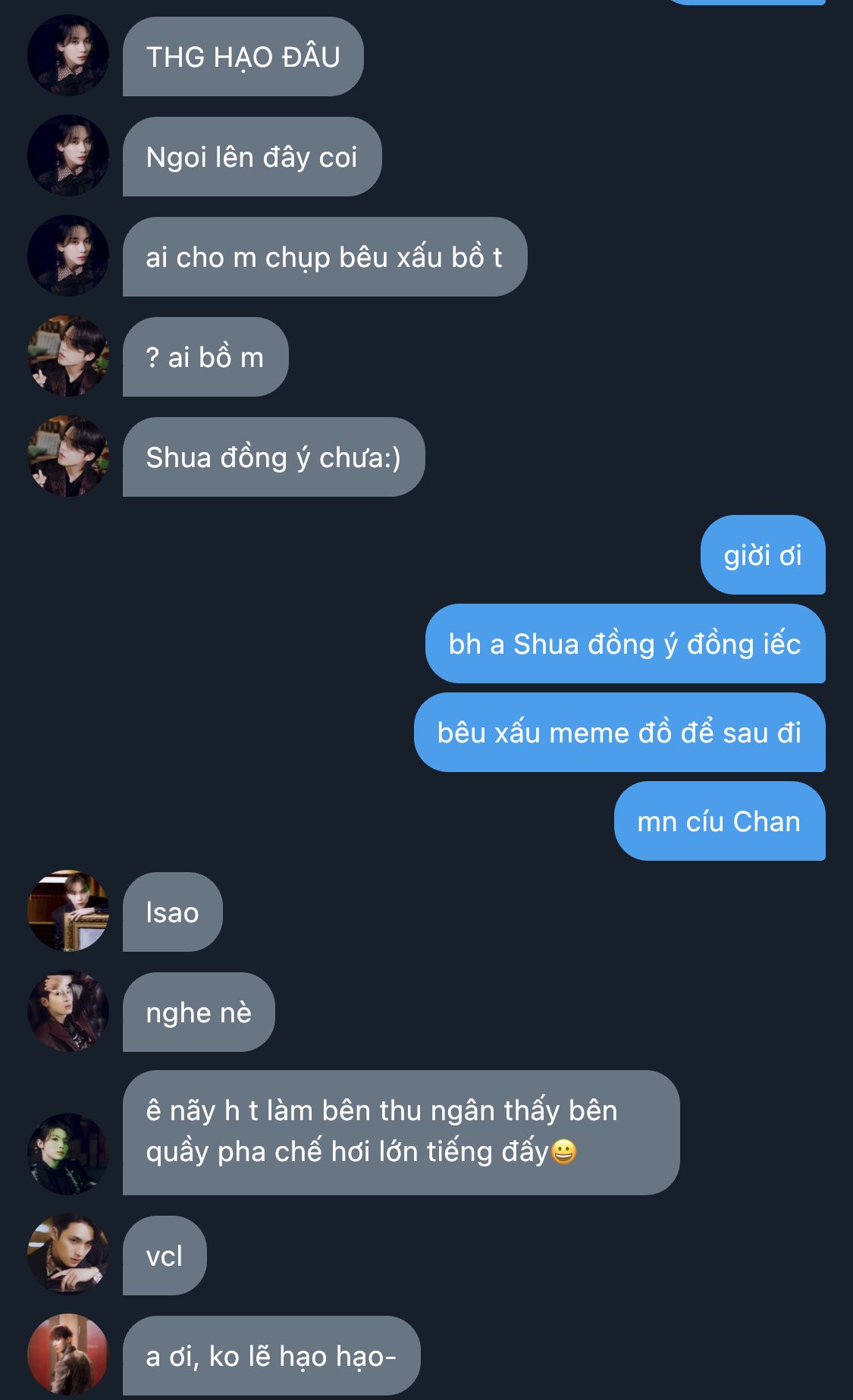The height and width of the screenshot is (1400, 853).
Task: Select the 'mn cíu Chan' sent bubble
Action: coord(720,821)
